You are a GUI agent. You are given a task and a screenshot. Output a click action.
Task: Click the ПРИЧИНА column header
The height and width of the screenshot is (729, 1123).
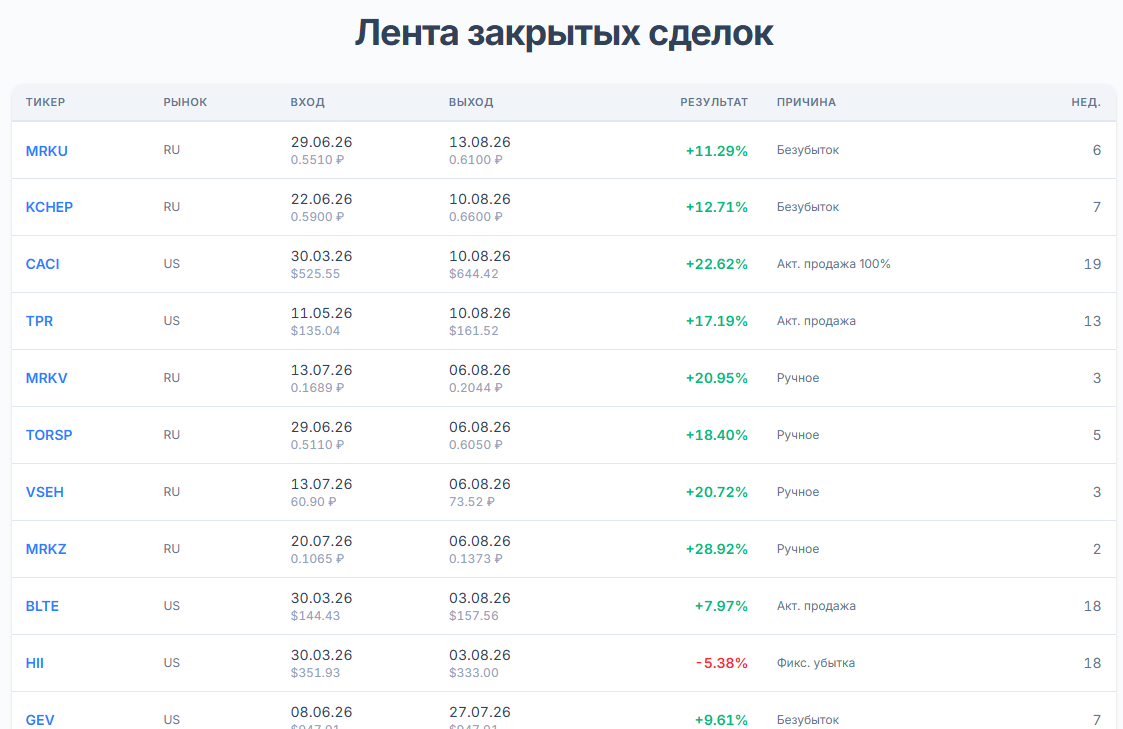click(806, 102)
